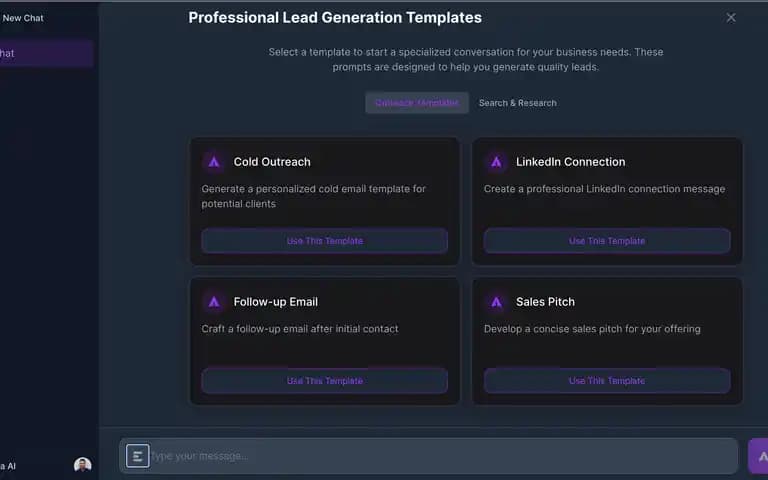Click 'Generate a personalized cold email' description
This screenshot has height=480, width=768.
(x=313, y=196)
